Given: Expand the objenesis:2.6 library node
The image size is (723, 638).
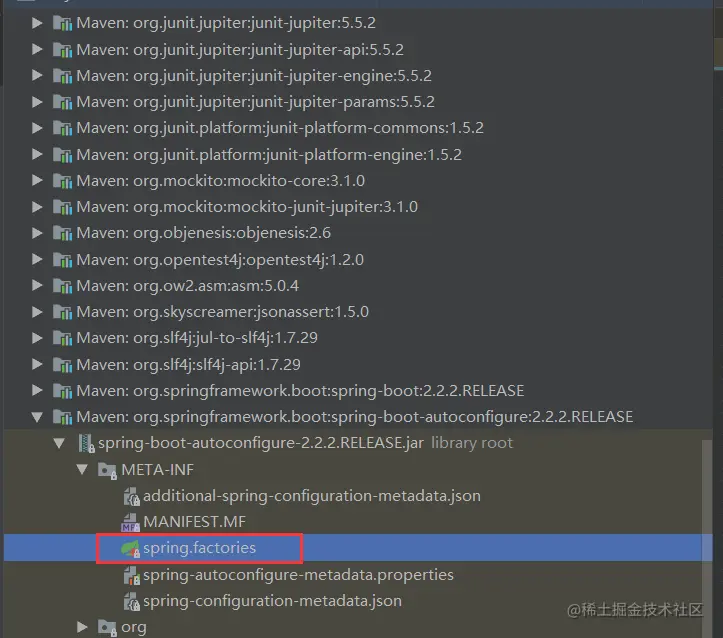Looking at the screenshot, I should (37, 233).
